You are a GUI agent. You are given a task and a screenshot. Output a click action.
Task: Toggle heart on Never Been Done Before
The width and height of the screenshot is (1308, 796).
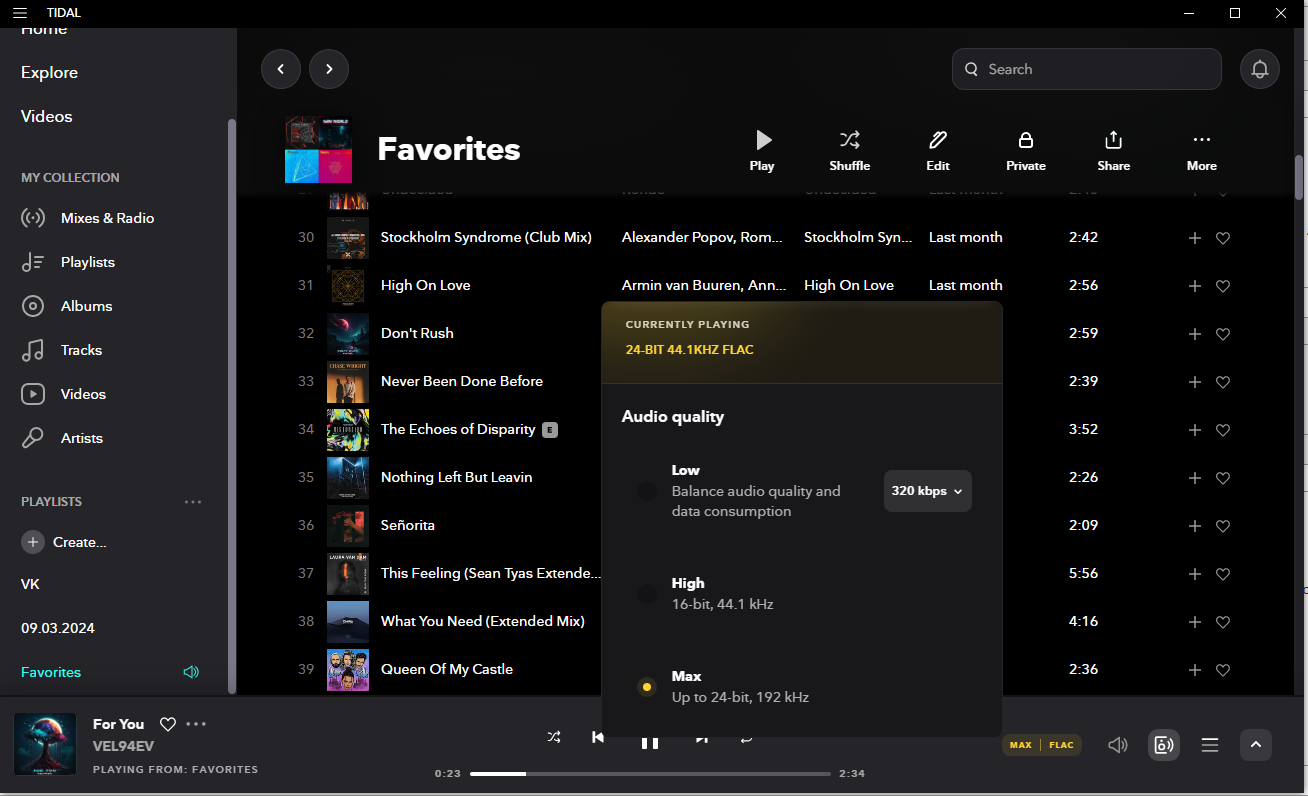coord(1222,382)
